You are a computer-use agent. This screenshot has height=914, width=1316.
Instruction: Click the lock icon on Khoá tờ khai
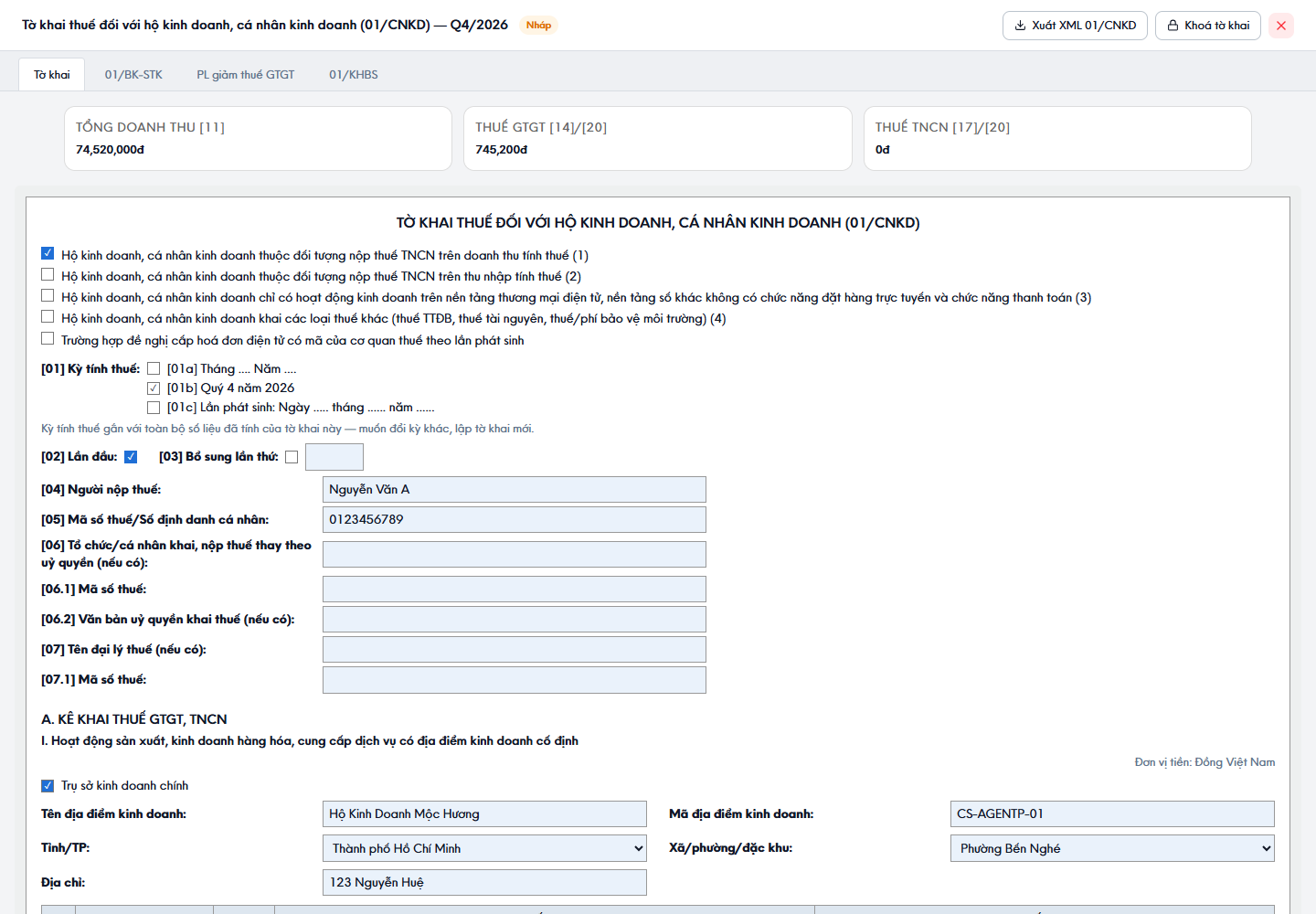pos(1173,26)
